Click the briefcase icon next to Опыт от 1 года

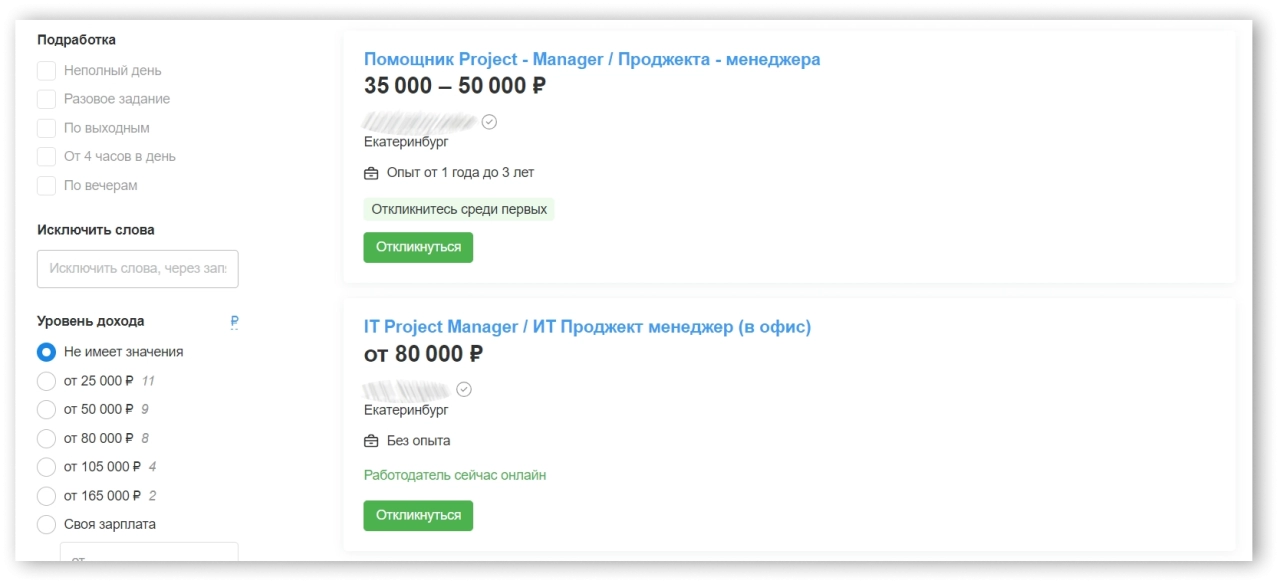coord(370,172)
